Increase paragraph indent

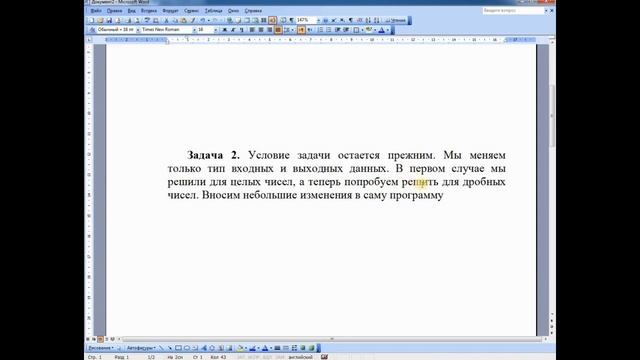tap(346, 30)
